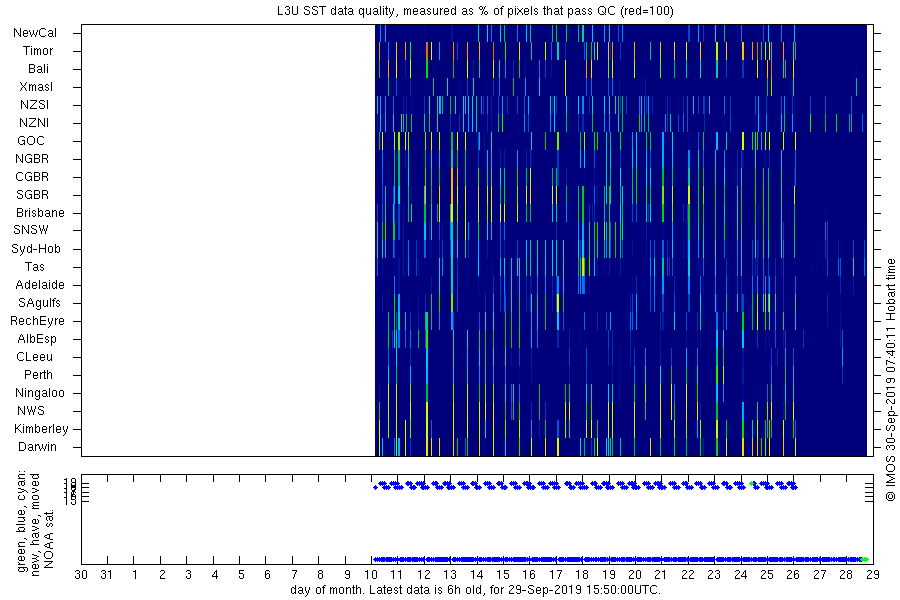Screen dimensions: 900x600
Task: Click the XmasI region label
Action: (x=36, y=87)
